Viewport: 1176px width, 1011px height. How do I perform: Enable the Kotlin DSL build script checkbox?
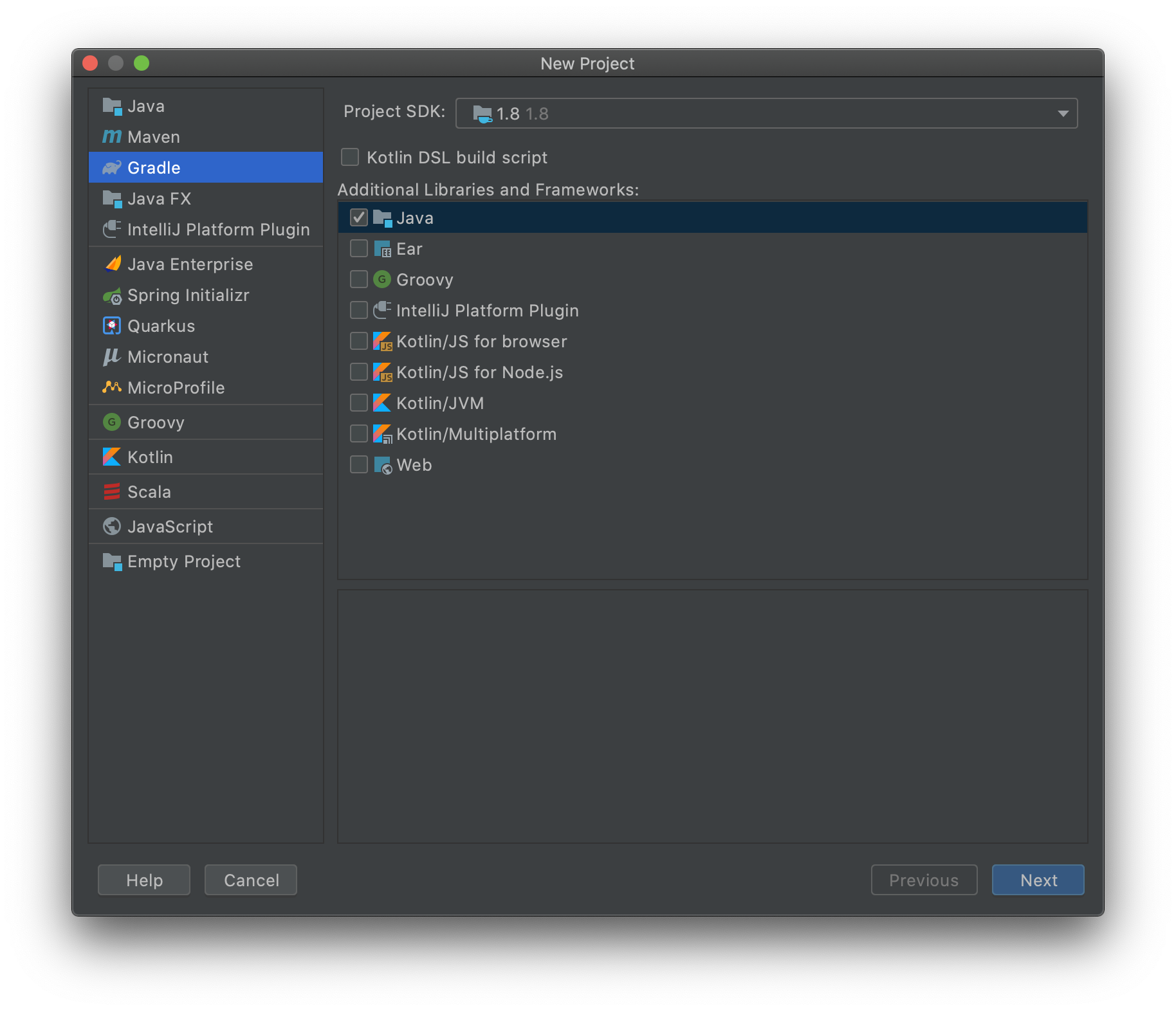click(x=350, y=157)
